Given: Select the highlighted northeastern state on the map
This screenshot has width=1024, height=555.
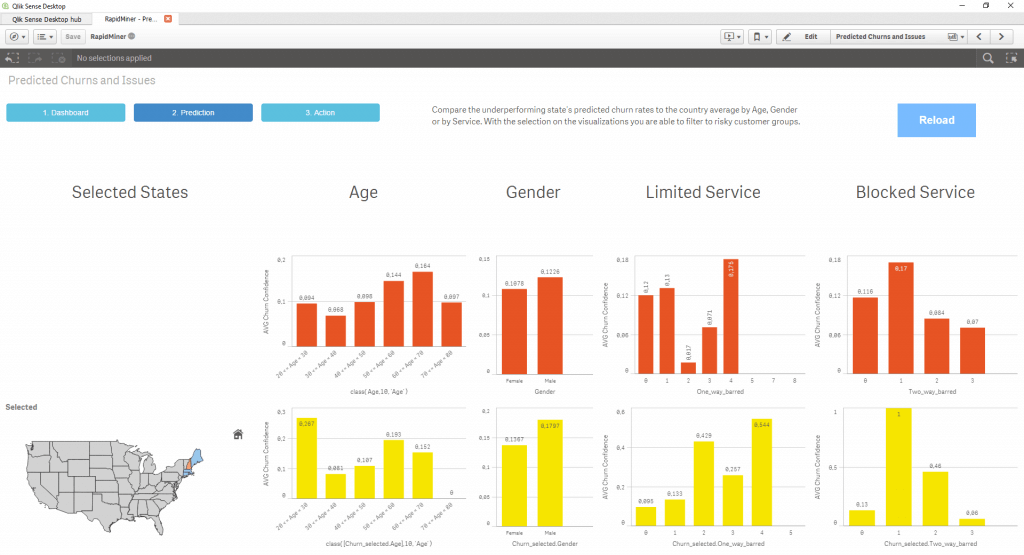Looking at the screenshot, I should [197, 456].
